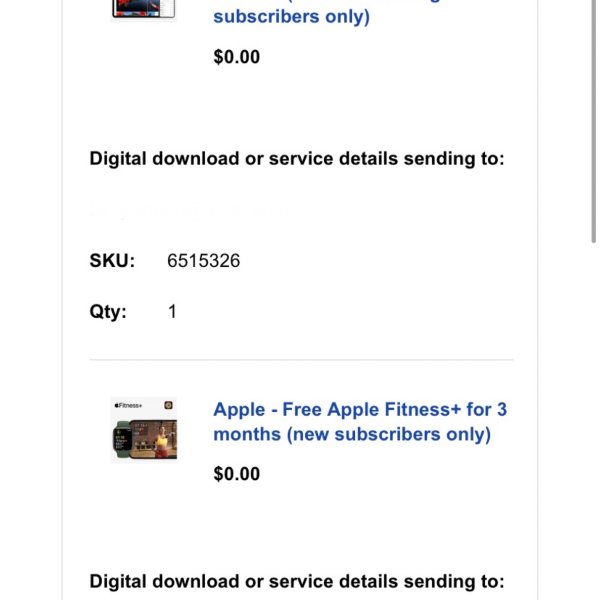Image resolution: width=600 pixels, height=600 pixels.
Task: Click the Apple Fitness+ product thumbnail
Action: [144, 430]
